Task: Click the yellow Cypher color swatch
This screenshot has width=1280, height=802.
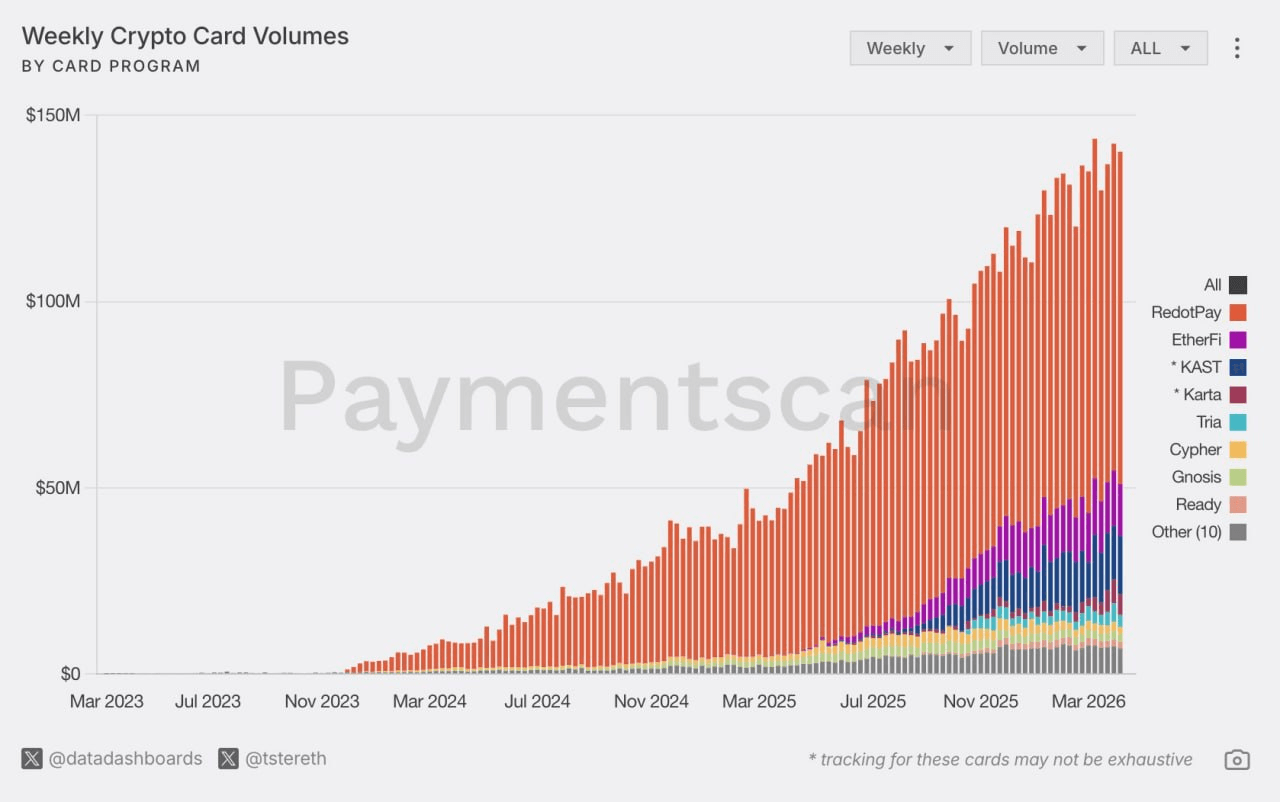Action: point(1238,450)
